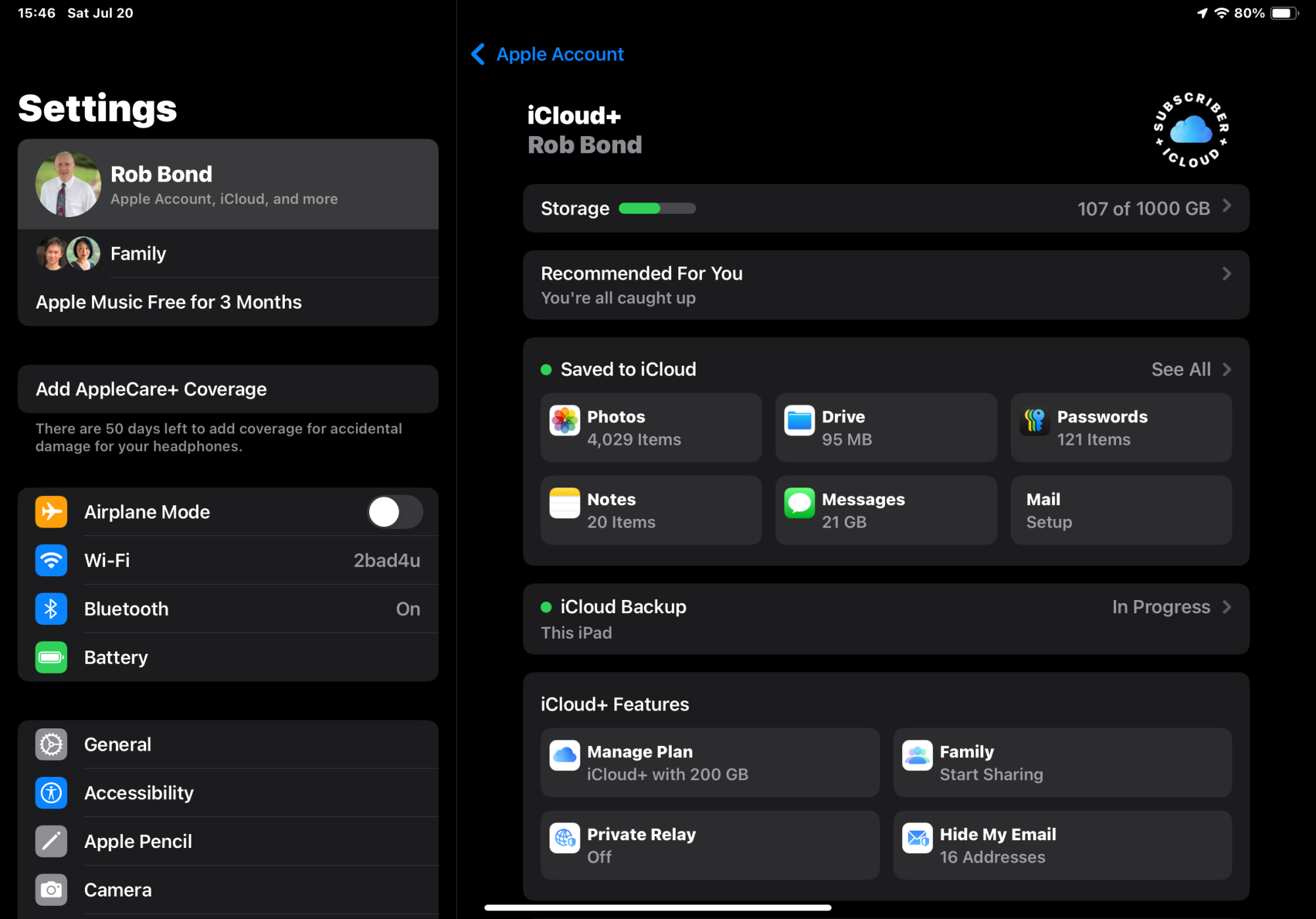The image size is (1316, 919).
Task: Tap the Private Relay globe icon
Action: coord(565,839)
